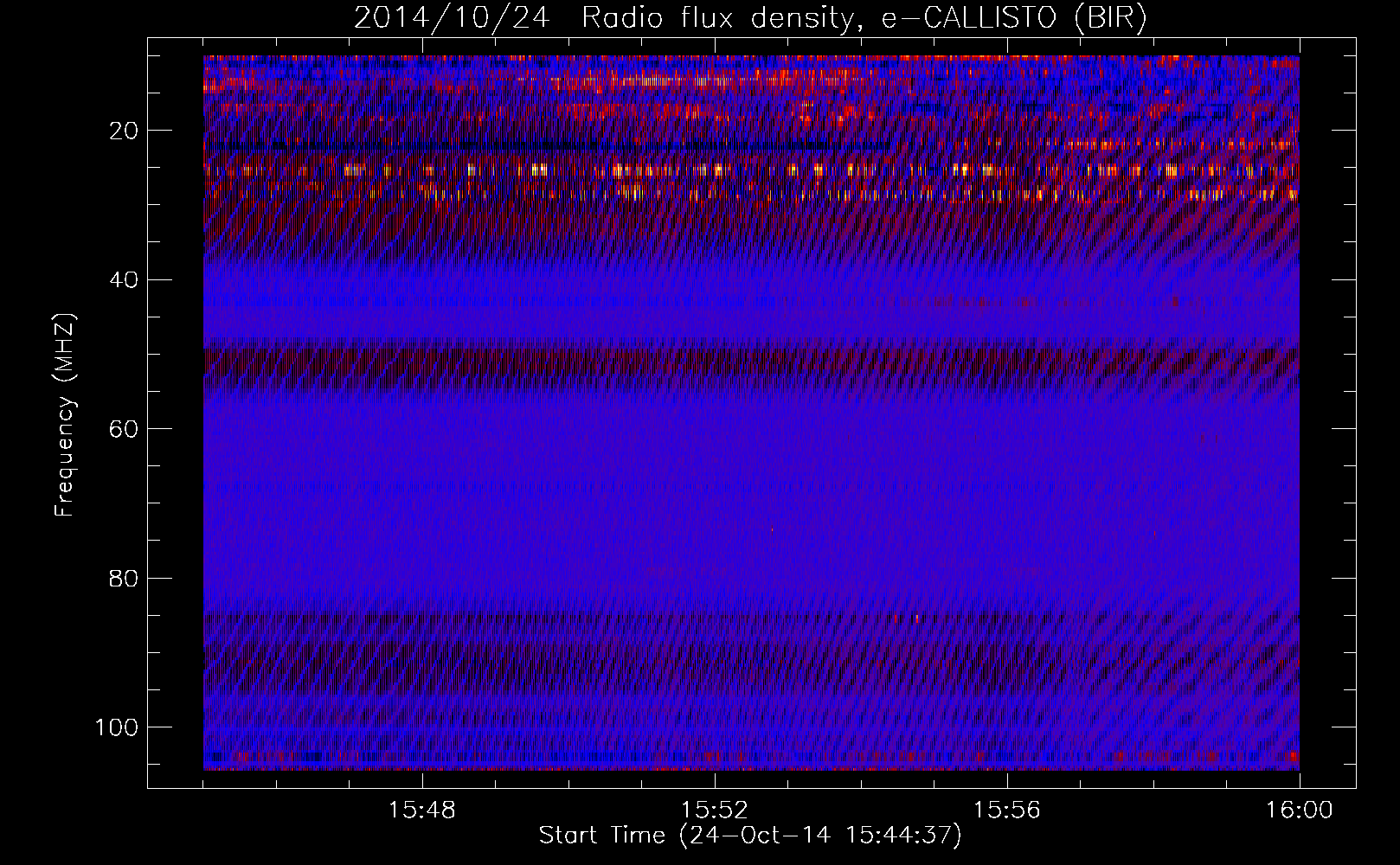The image size is (1400, 865).
Task: Click the 'Frequency (MHZ)' y-axis label
Action: click(65, 415)
